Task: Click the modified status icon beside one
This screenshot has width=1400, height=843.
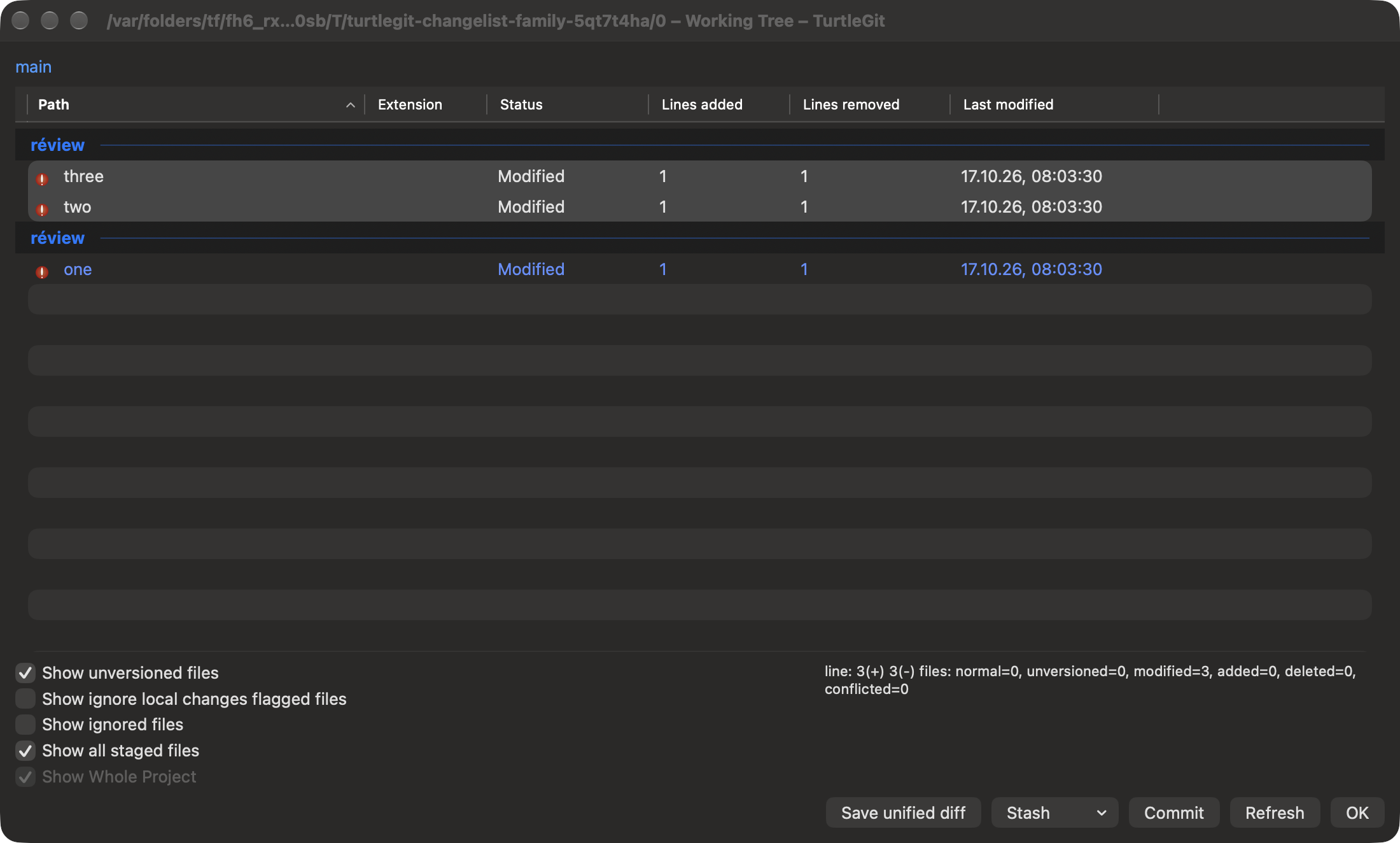Action: [x=42, y=272]
